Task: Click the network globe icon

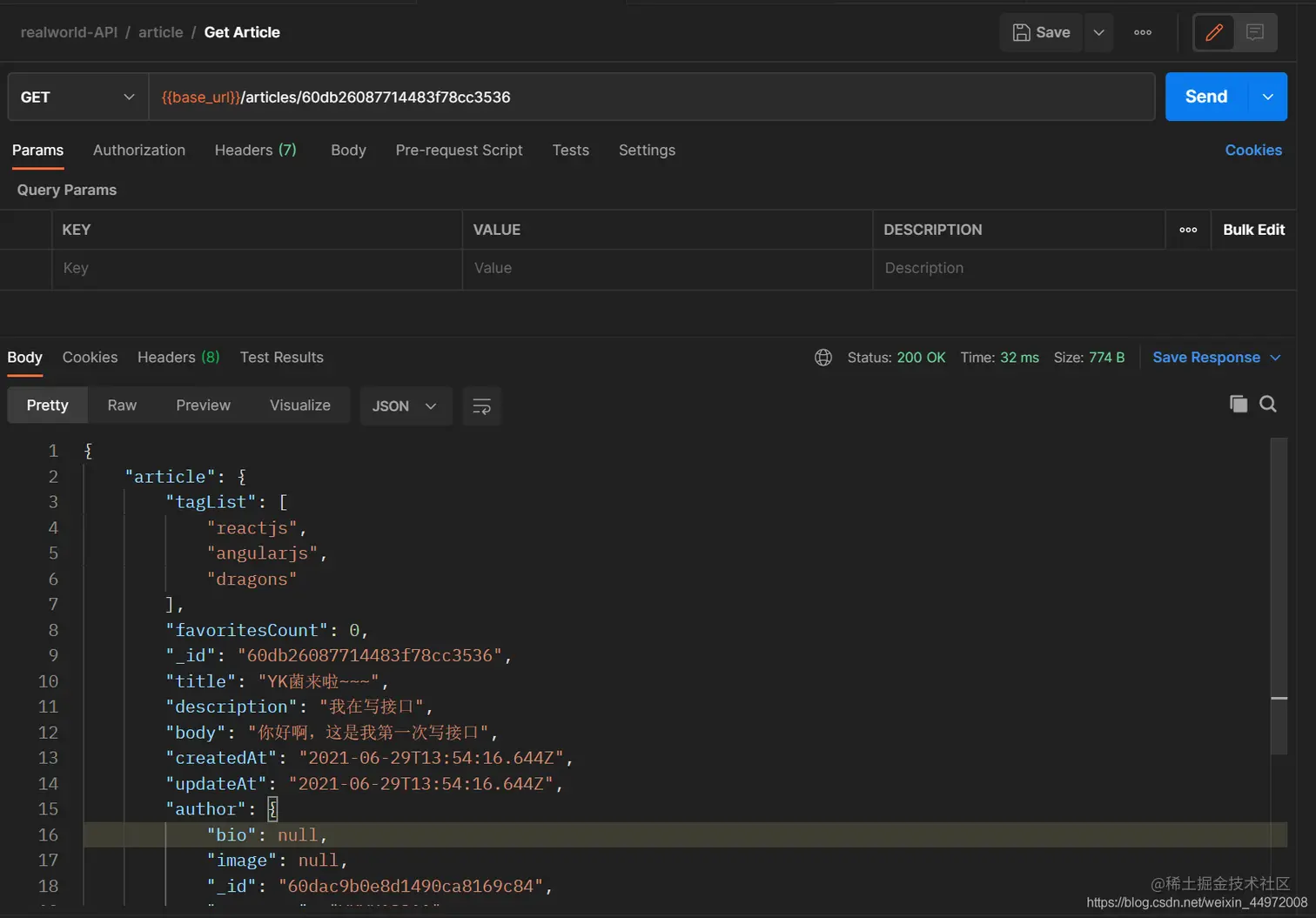Action: tap(823, 358)
